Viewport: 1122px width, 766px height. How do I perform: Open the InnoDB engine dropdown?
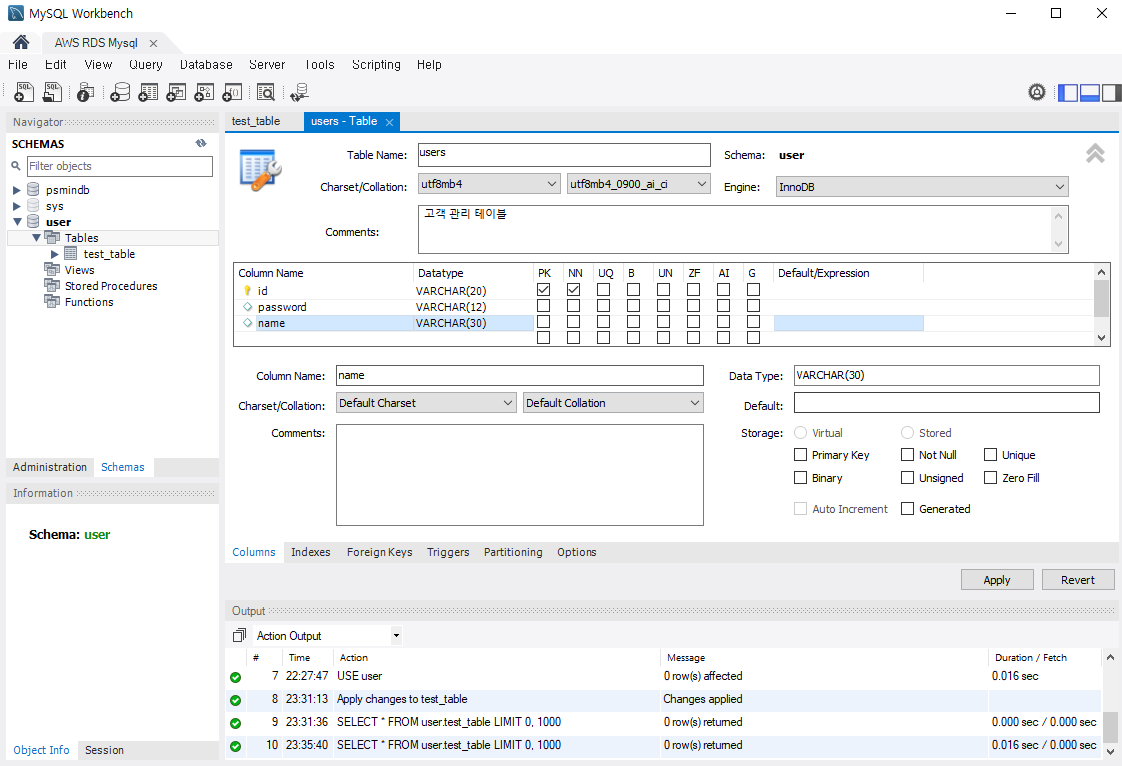click(x=922, y=187)
